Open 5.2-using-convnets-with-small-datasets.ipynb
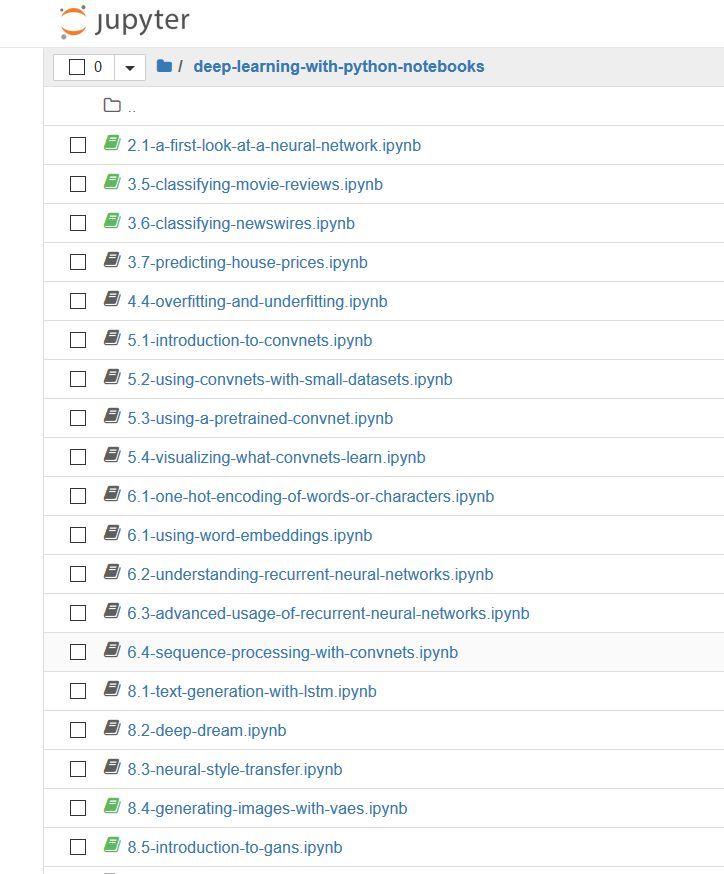This screenshot has width=724, height=874. point(290,380)
